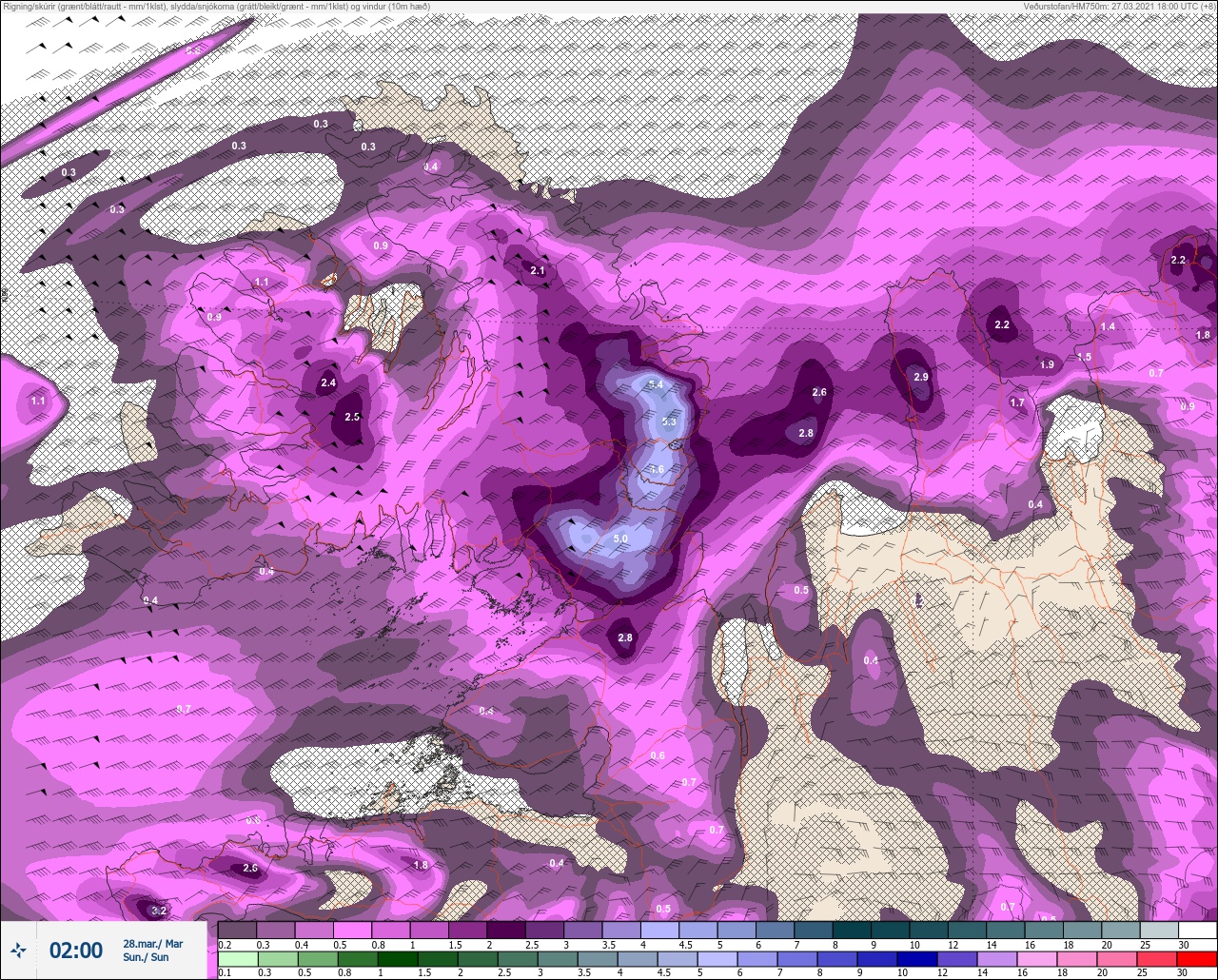Click the 5.4 precipitation value on the map

(655, 384)
